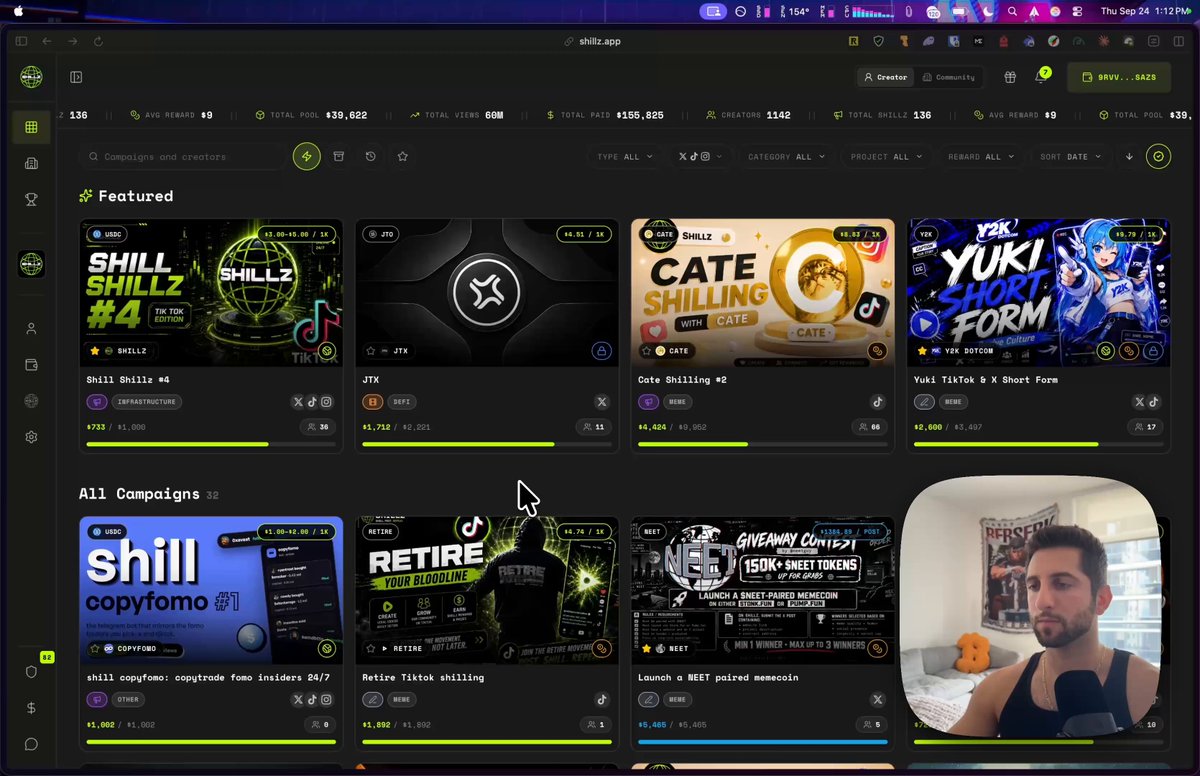Open the wallet icon in the sidebar
This screenshot has width=1200, height=776.
pyautogui.click(x=31, y=365)
